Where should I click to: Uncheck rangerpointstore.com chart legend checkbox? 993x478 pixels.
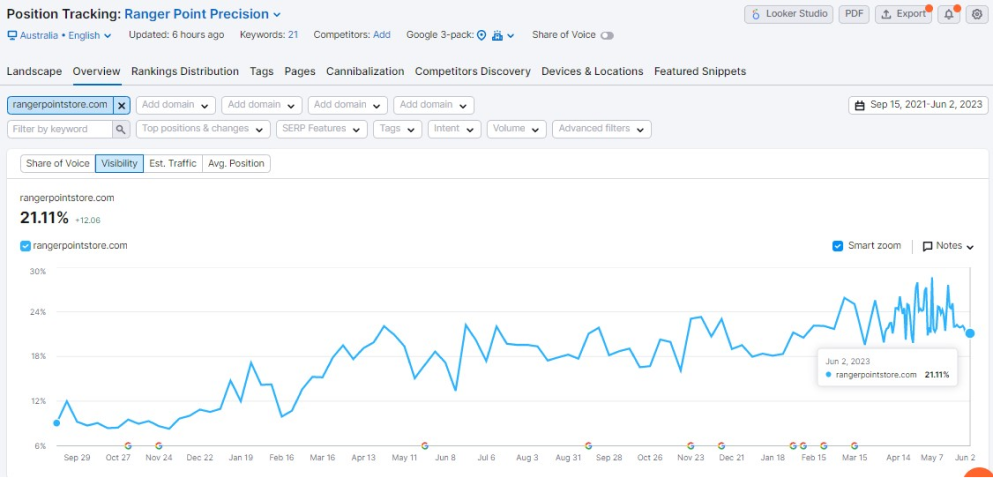tap(25, 246)
